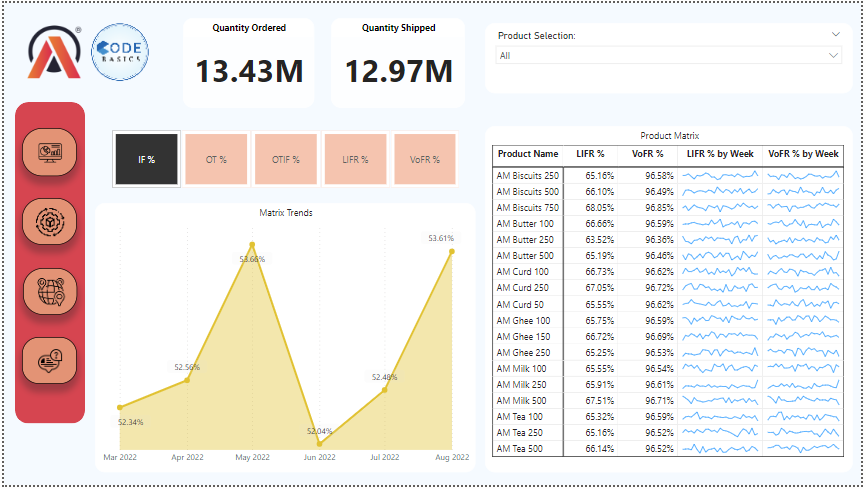Viewport: 866px width, 489px height.
Task: Click the product gear-box sidebar icon
Action: point(50,222)
